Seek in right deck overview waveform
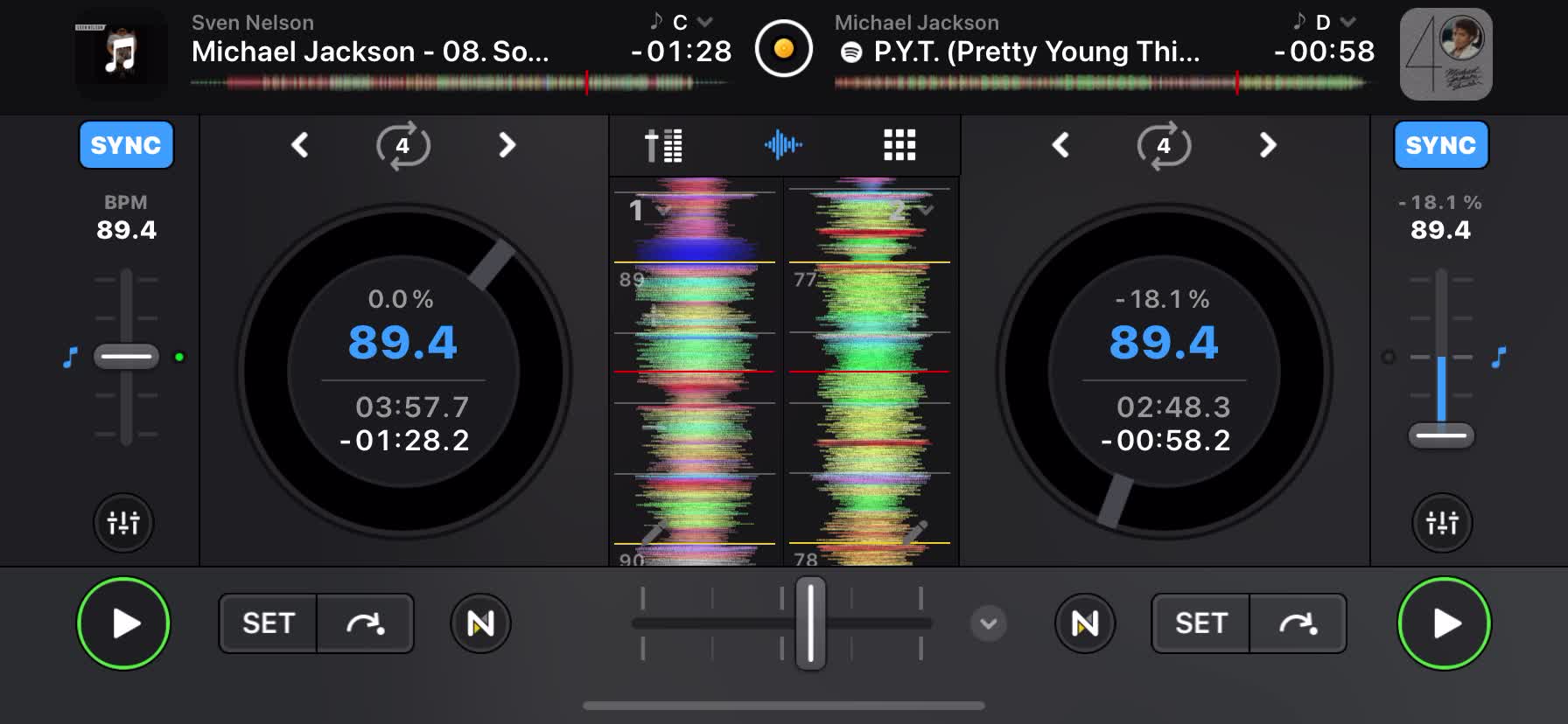The width and height of the screenshot is (1568, 724). coord(1101,83)
